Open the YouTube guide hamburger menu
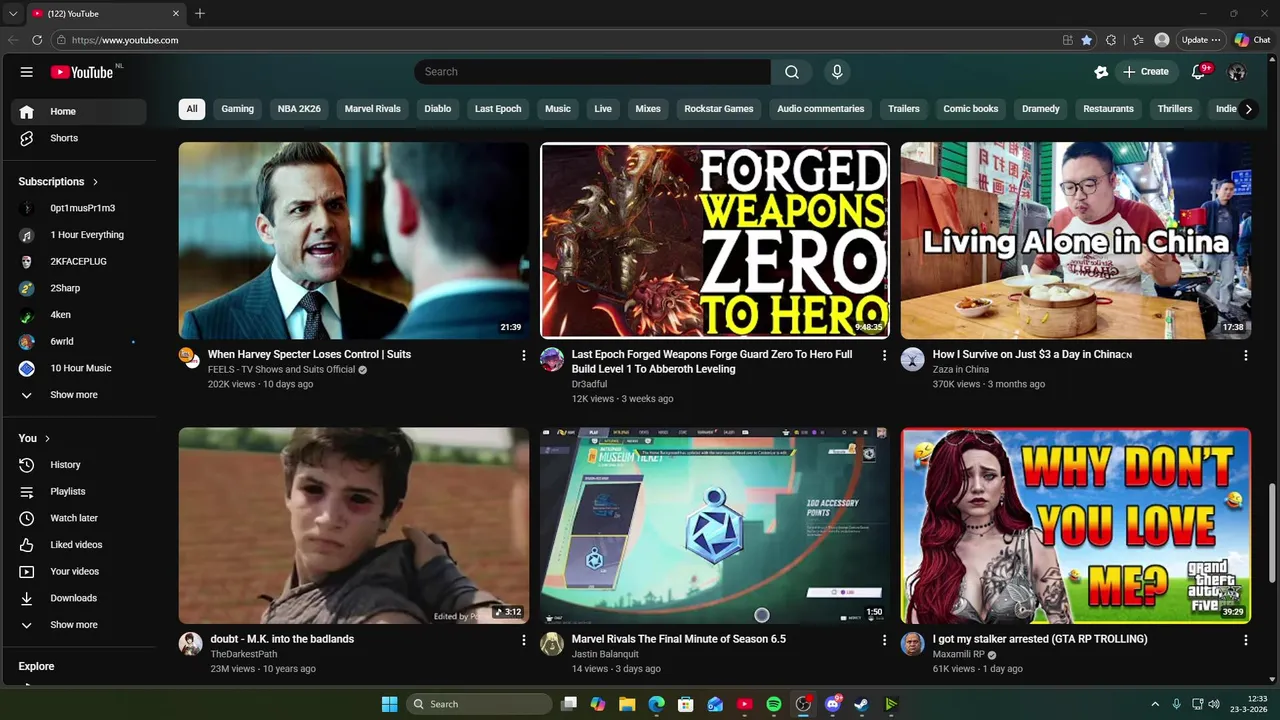The width and height of the screenshot is (1280, 720). 27,72
